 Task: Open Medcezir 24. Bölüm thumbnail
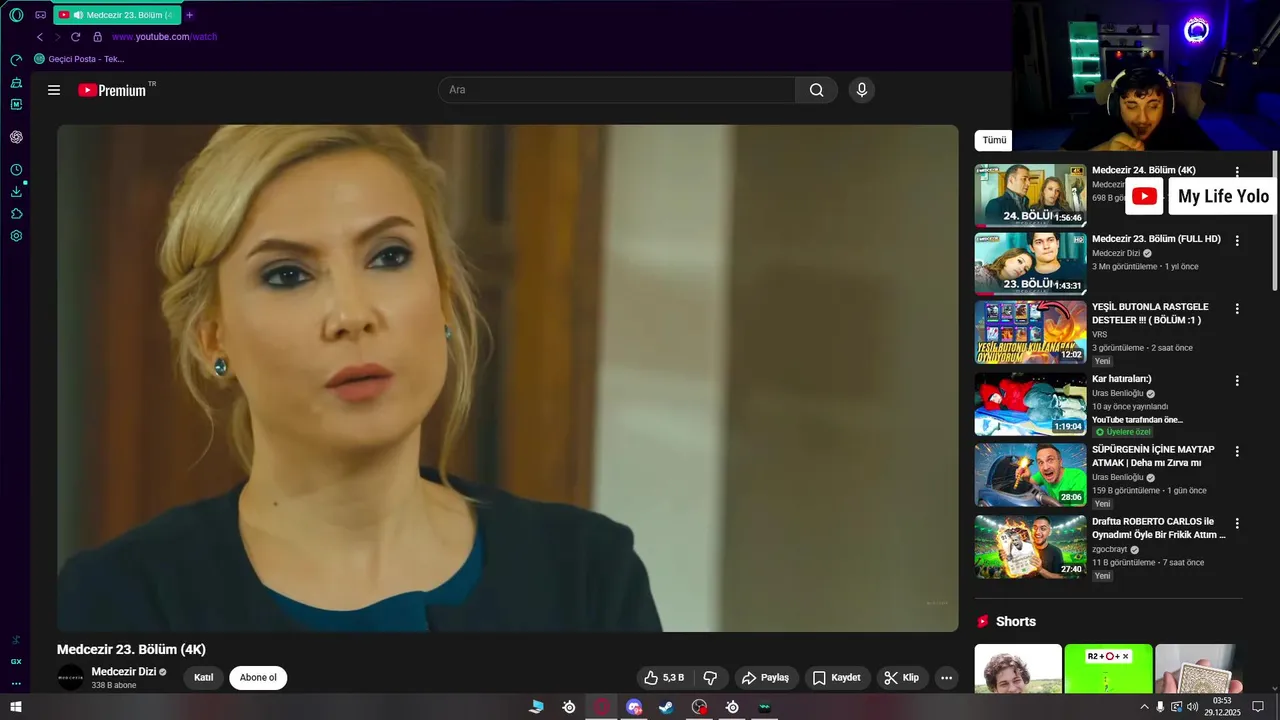tap(1030, 195)
